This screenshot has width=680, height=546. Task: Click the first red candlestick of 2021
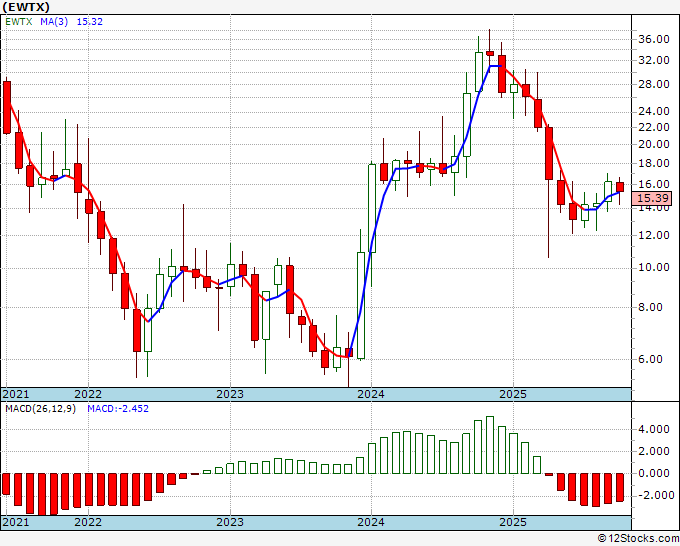click(7, 108)
